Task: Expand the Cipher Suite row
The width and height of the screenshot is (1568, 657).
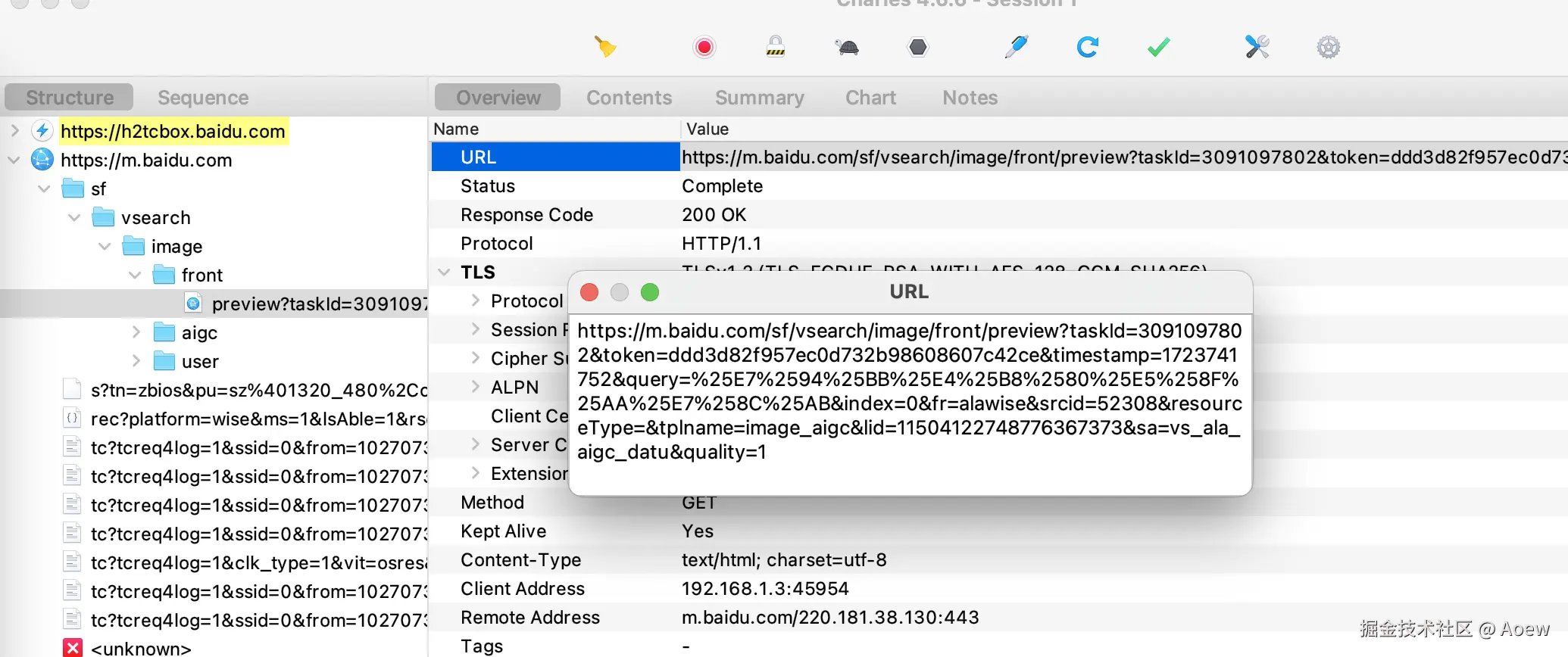Action: [476, 358]
